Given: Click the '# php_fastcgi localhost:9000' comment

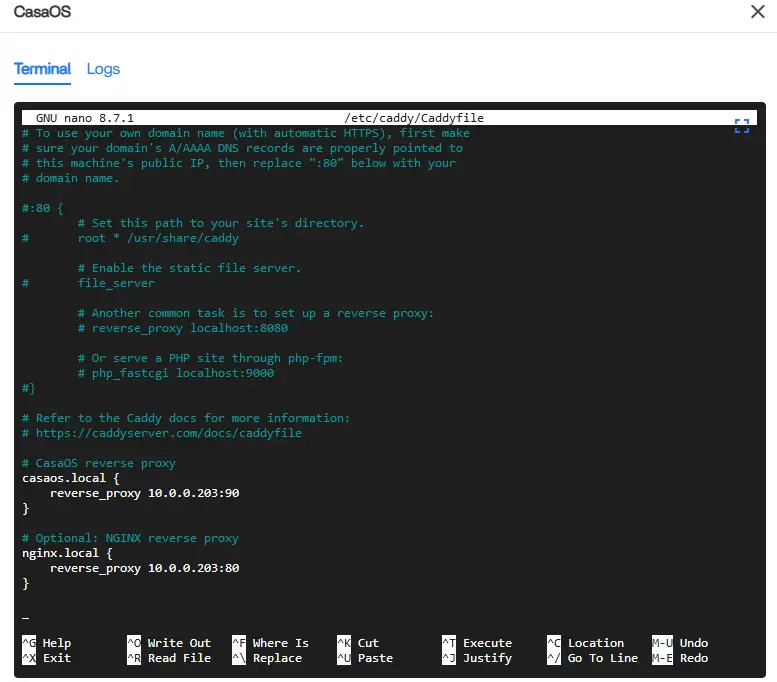Looking at the screenshot, I should pyautogui.click(x=176, y=373).
